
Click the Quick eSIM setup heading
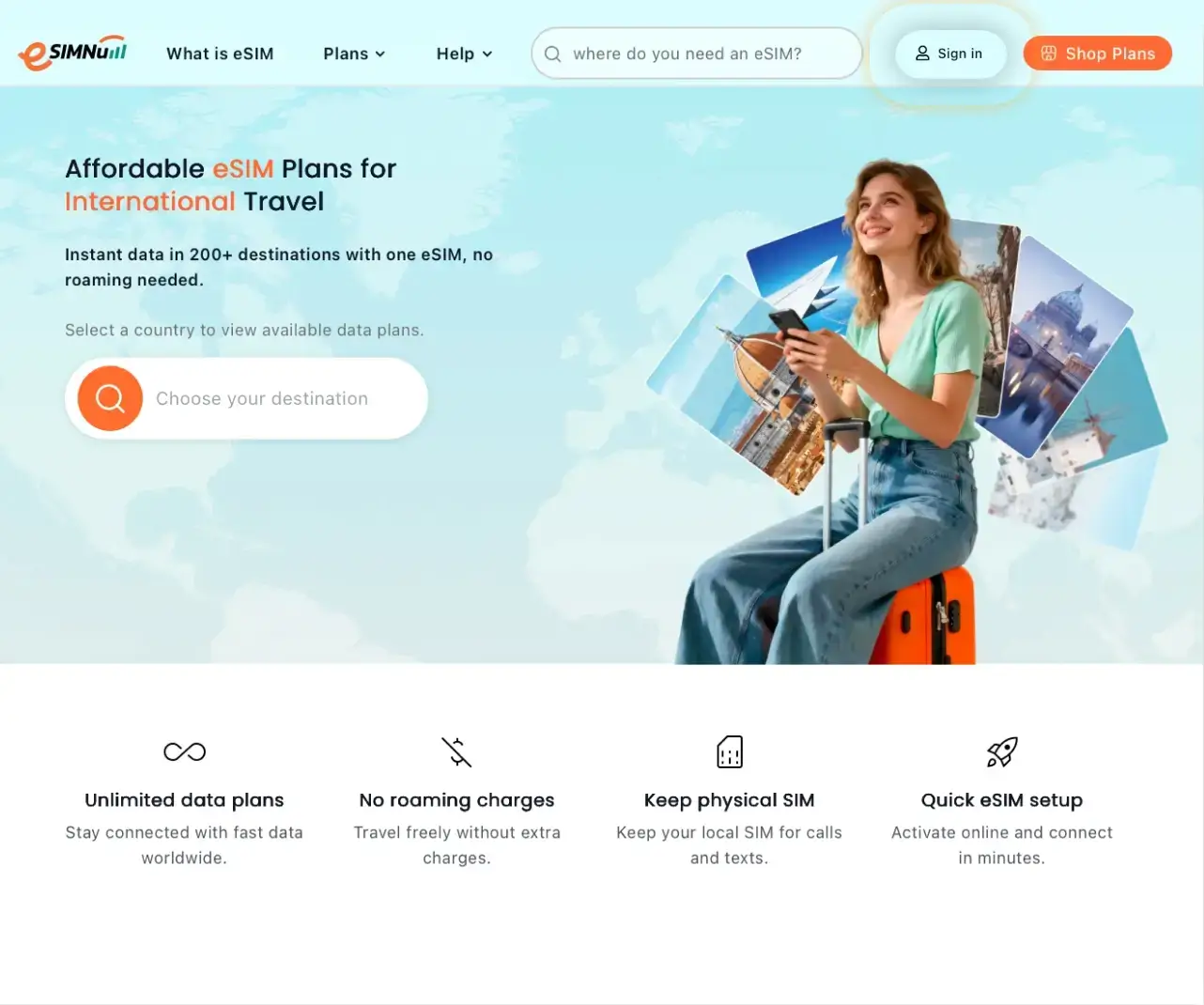tap(1002, 800)
